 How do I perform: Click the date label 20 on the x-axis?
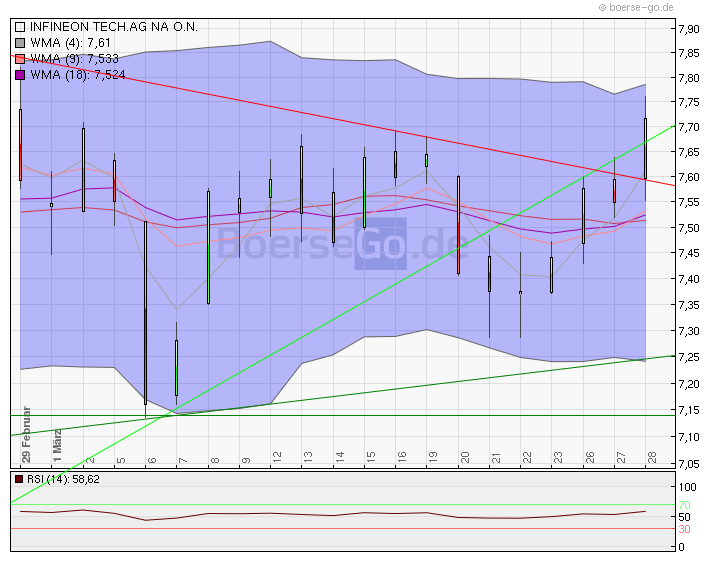[x=465, y=457]
